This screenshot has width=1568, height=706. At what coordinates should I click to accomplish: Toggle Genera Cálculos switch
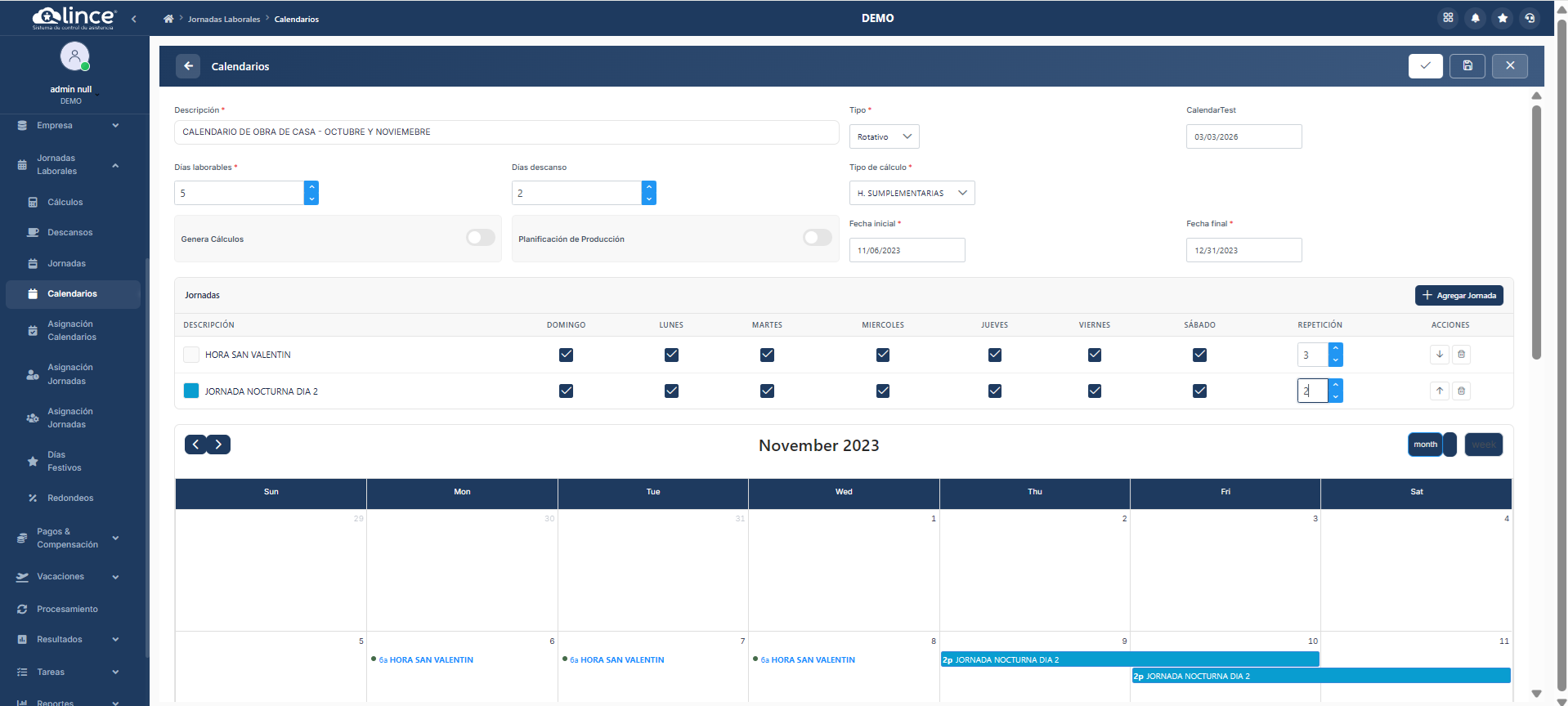(x=481, y=238)
